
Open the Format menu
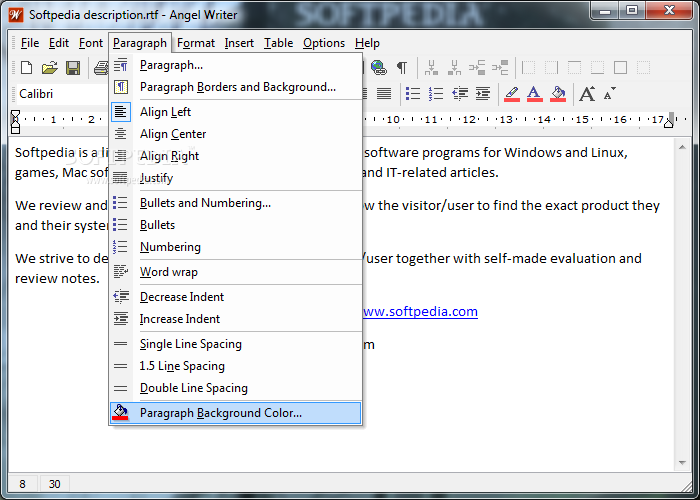[196, 43]
